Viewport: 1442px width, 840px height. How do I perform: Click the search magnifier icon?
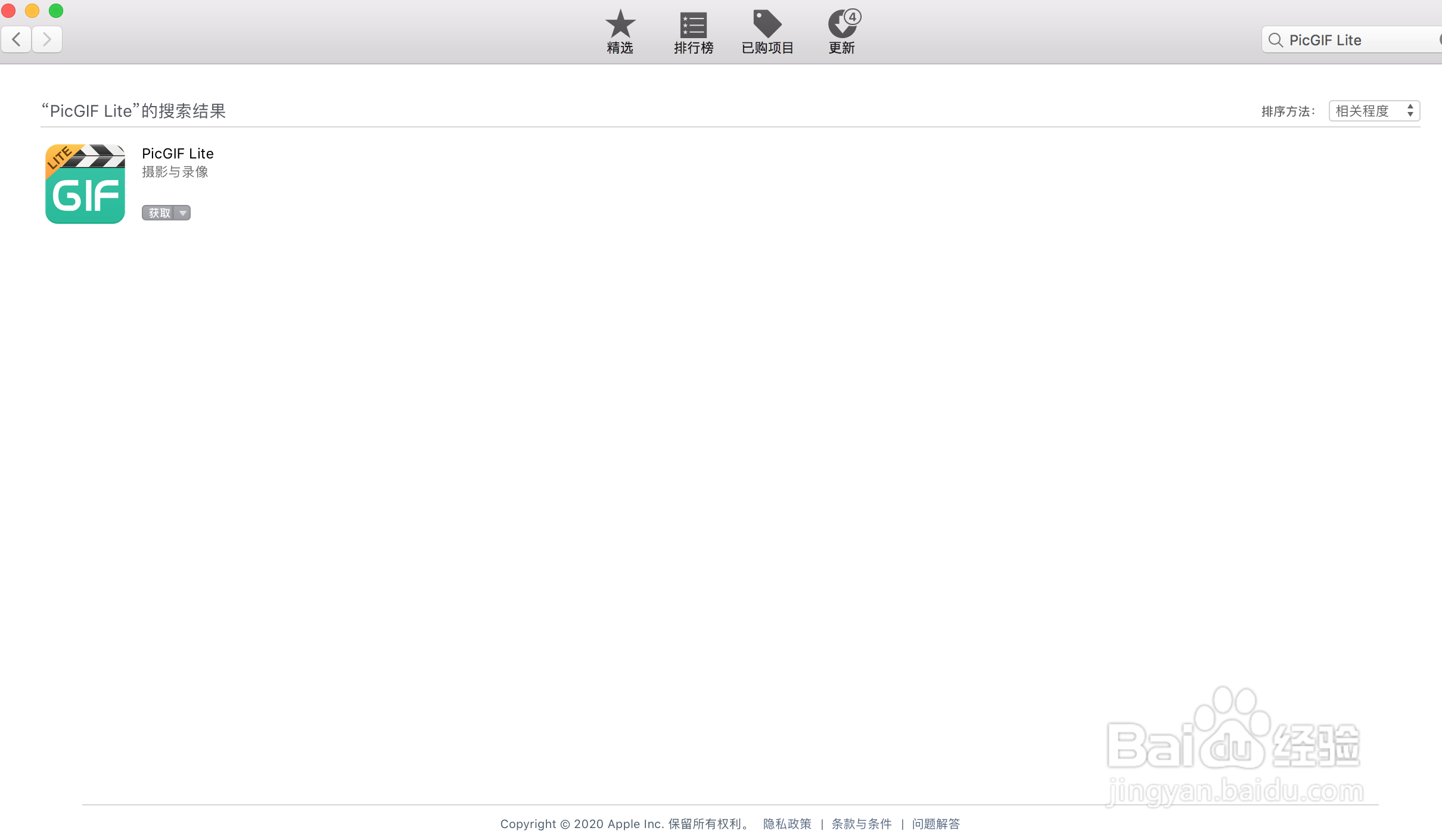tap(1276, 39)
